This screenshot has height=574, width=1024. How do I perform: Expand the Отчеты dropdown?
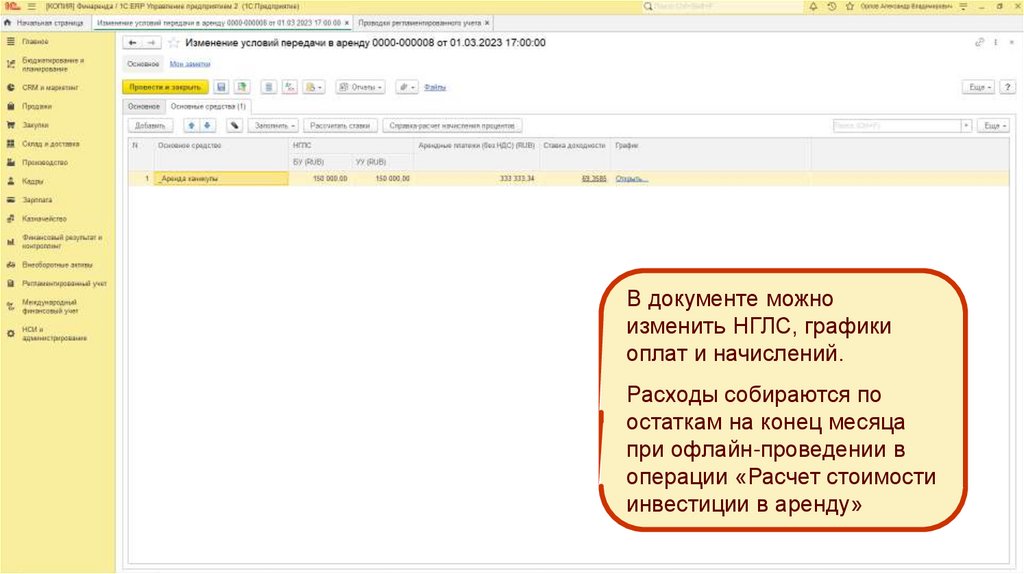click(x=361, y=87)
